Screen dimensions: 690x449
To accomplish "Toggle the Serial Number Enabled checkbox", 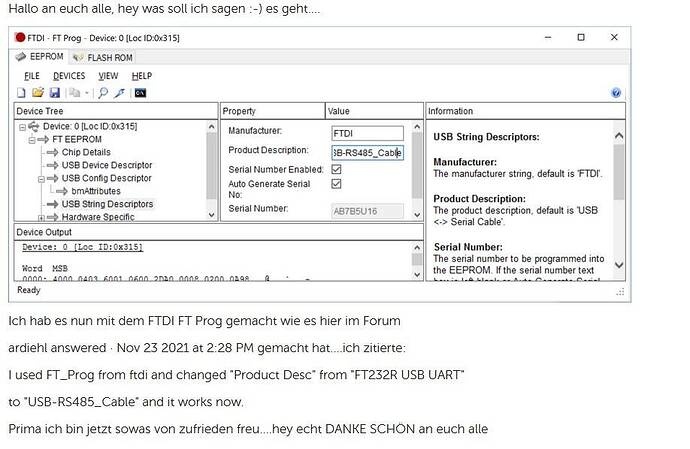I will coord(336,169).
